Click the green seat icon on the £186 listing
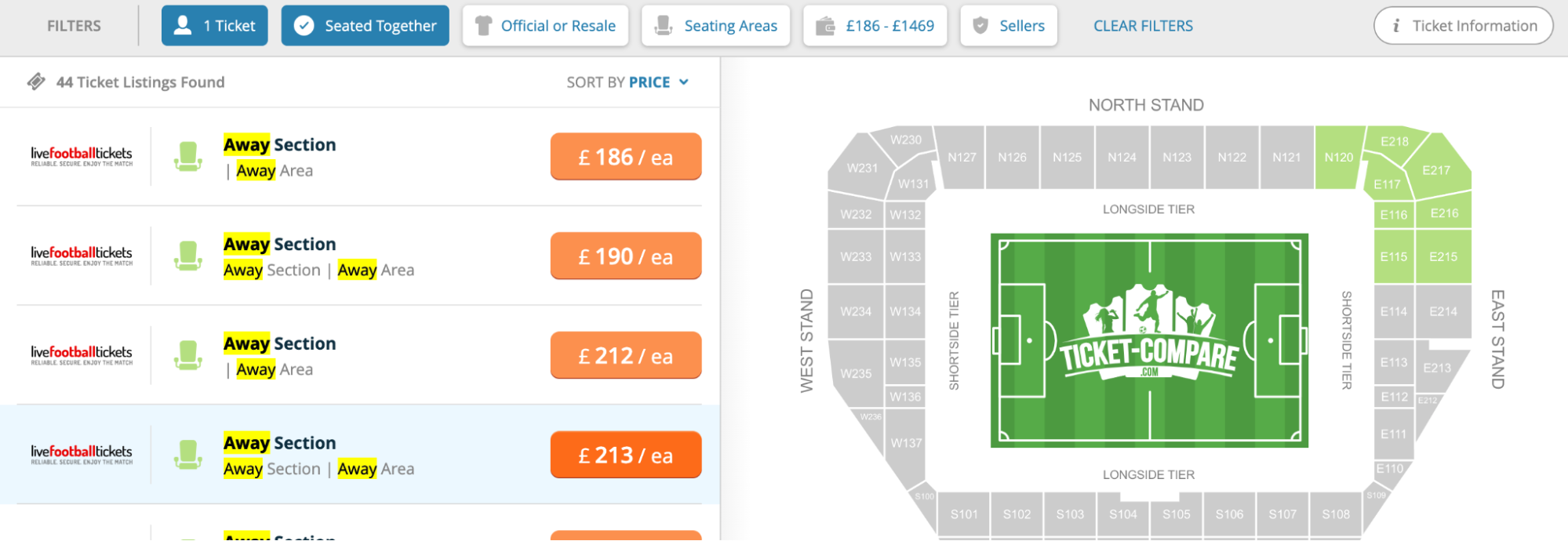Screen dimensions: 1568x541 187,156
